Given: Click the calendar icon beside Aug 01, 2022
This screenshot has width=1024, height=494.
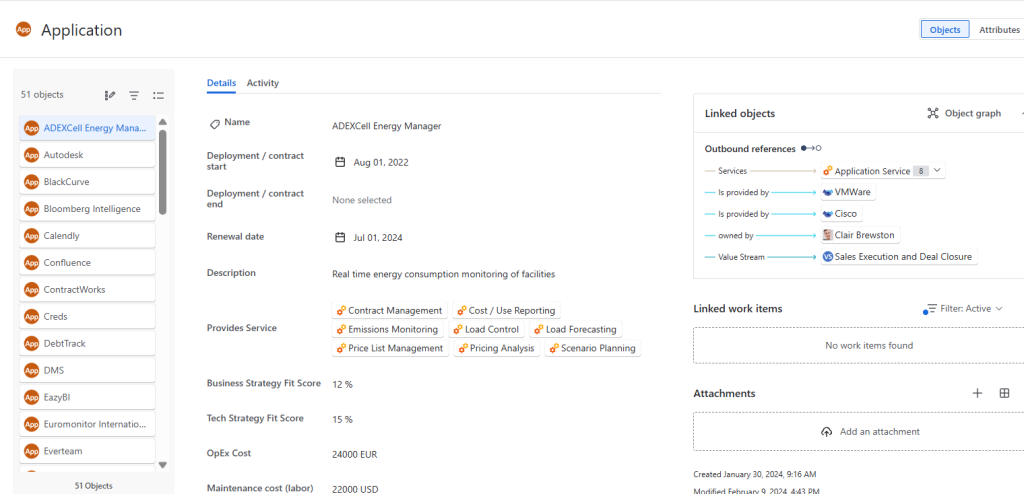Looking at the screenshot, I should [x=340, y=162].
